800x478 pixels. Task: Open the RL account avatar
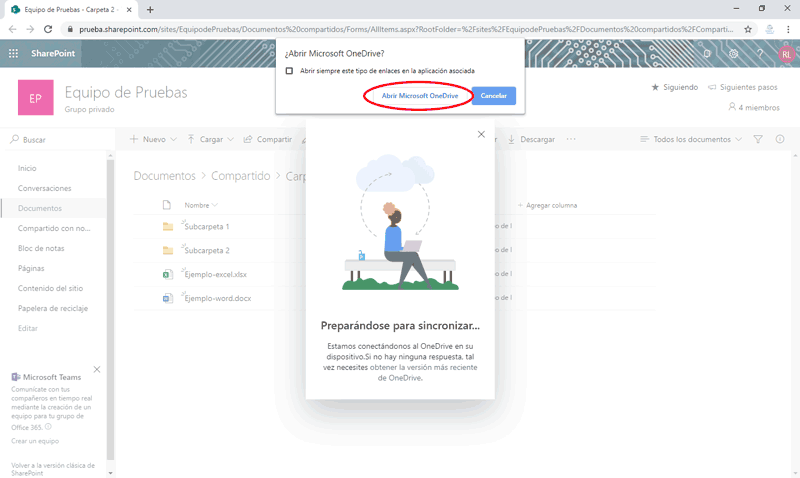tap(786, 54)
